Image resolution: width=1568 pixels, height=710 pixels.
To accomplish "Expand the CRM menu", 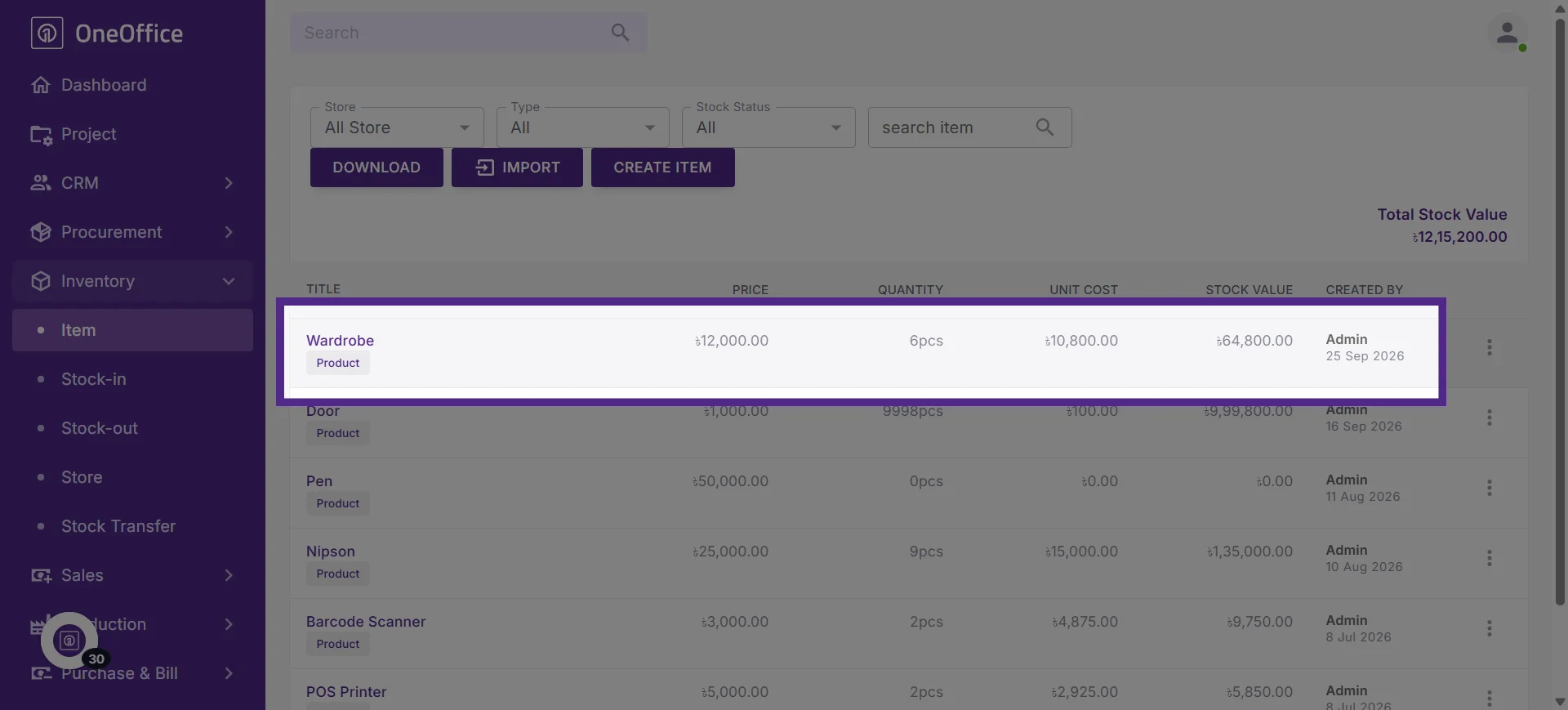I will tap(132, 183).
